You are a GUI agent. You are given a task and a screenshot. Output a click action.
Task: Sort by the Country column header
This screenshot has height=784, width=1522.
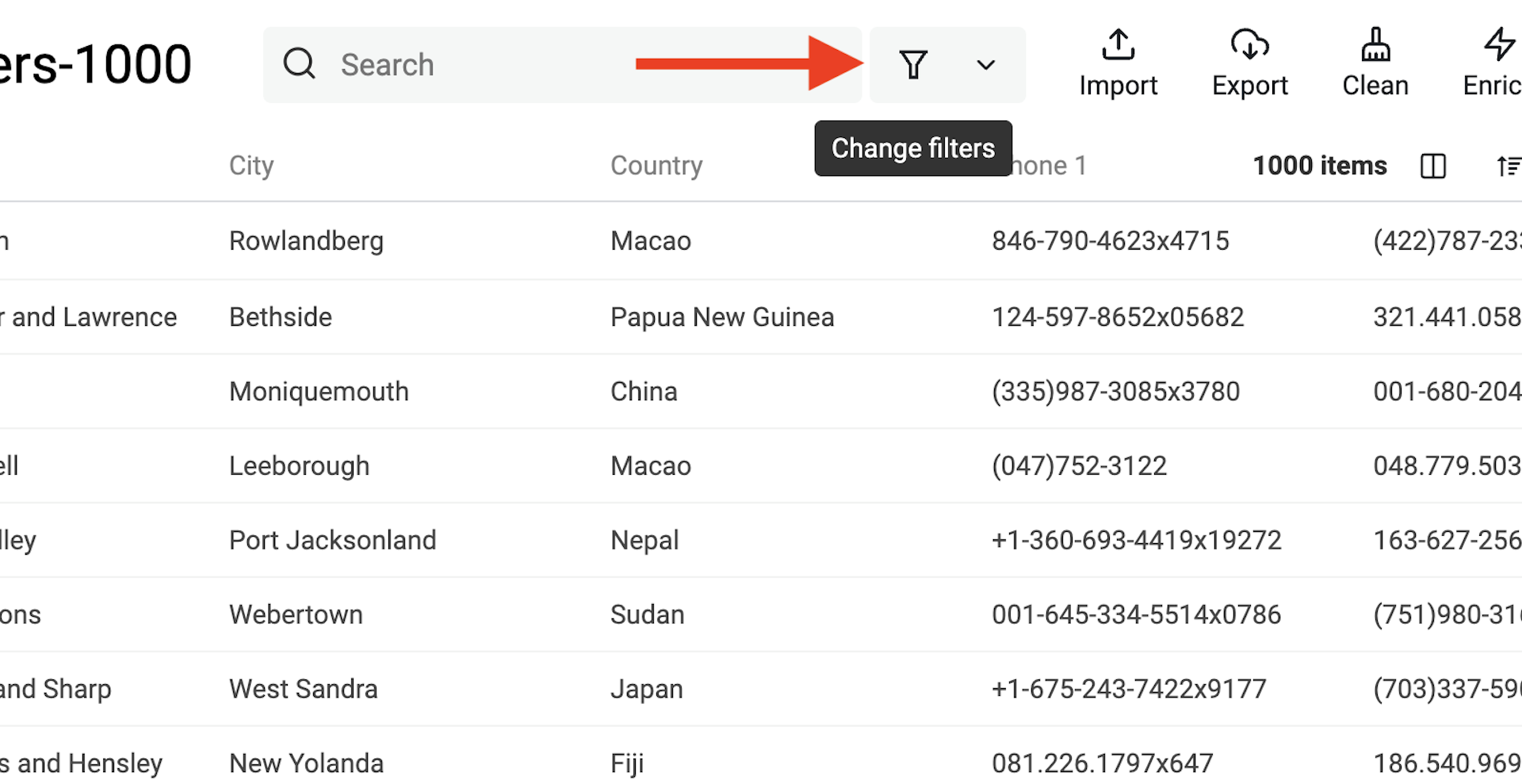[656, 166]
